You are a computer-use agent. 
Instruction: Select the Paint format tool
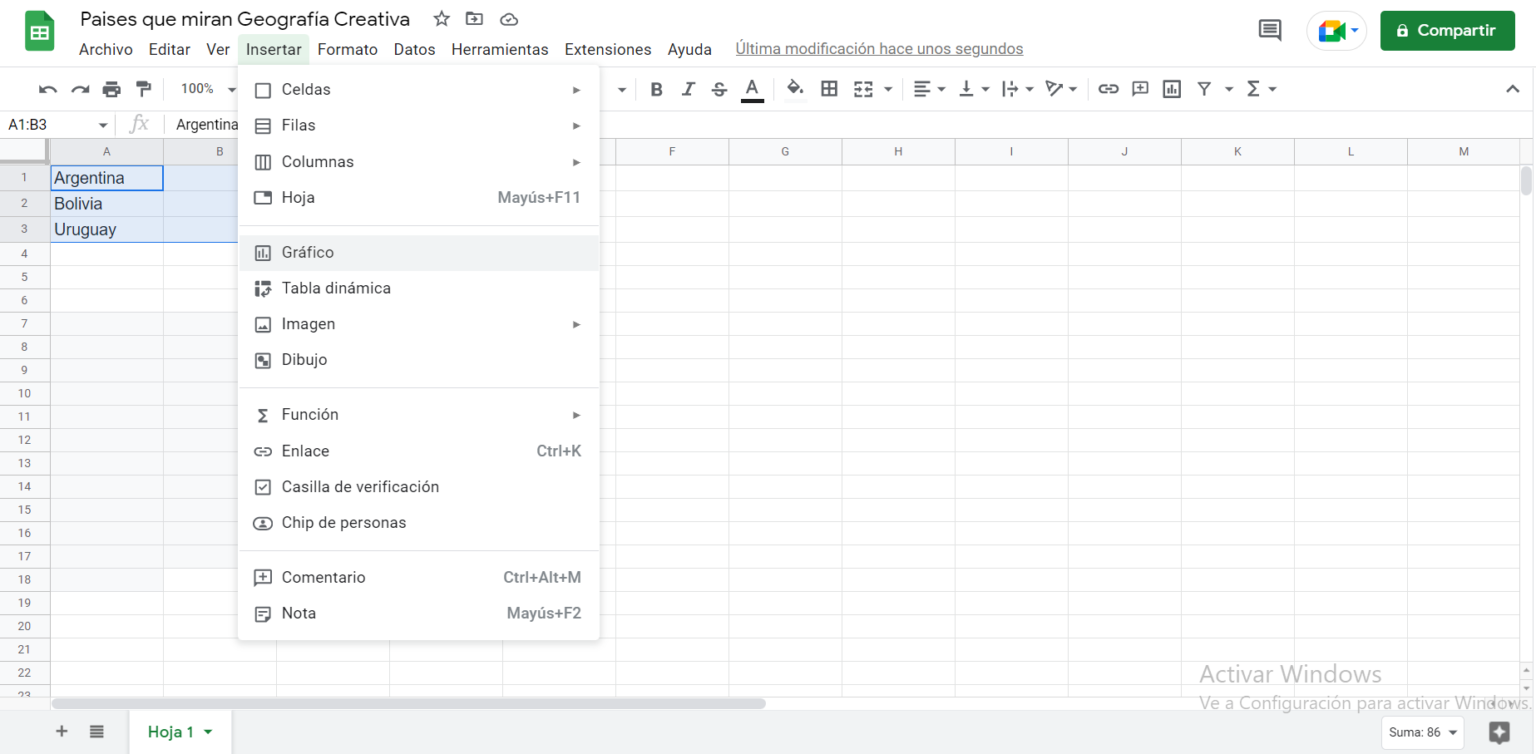(143, 88)
